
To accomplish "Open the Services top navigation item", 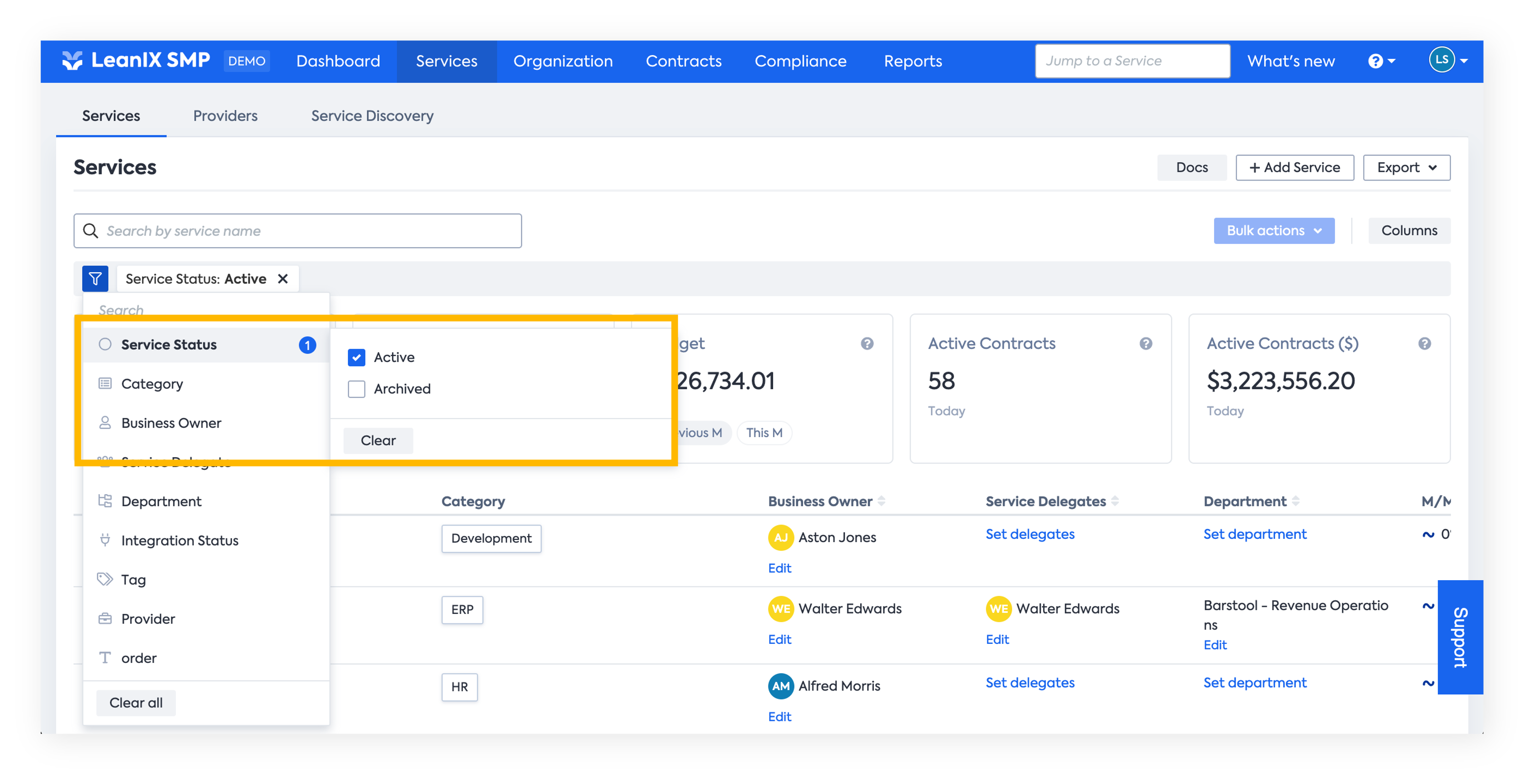I will 446,61.
